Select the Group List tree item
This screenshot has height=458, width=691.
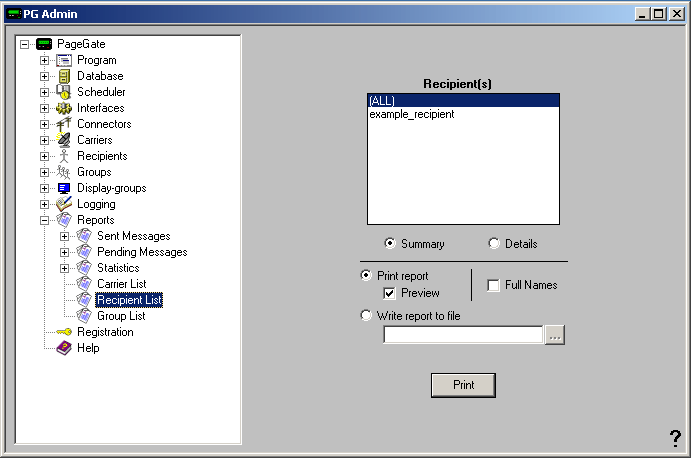(121, 316)
